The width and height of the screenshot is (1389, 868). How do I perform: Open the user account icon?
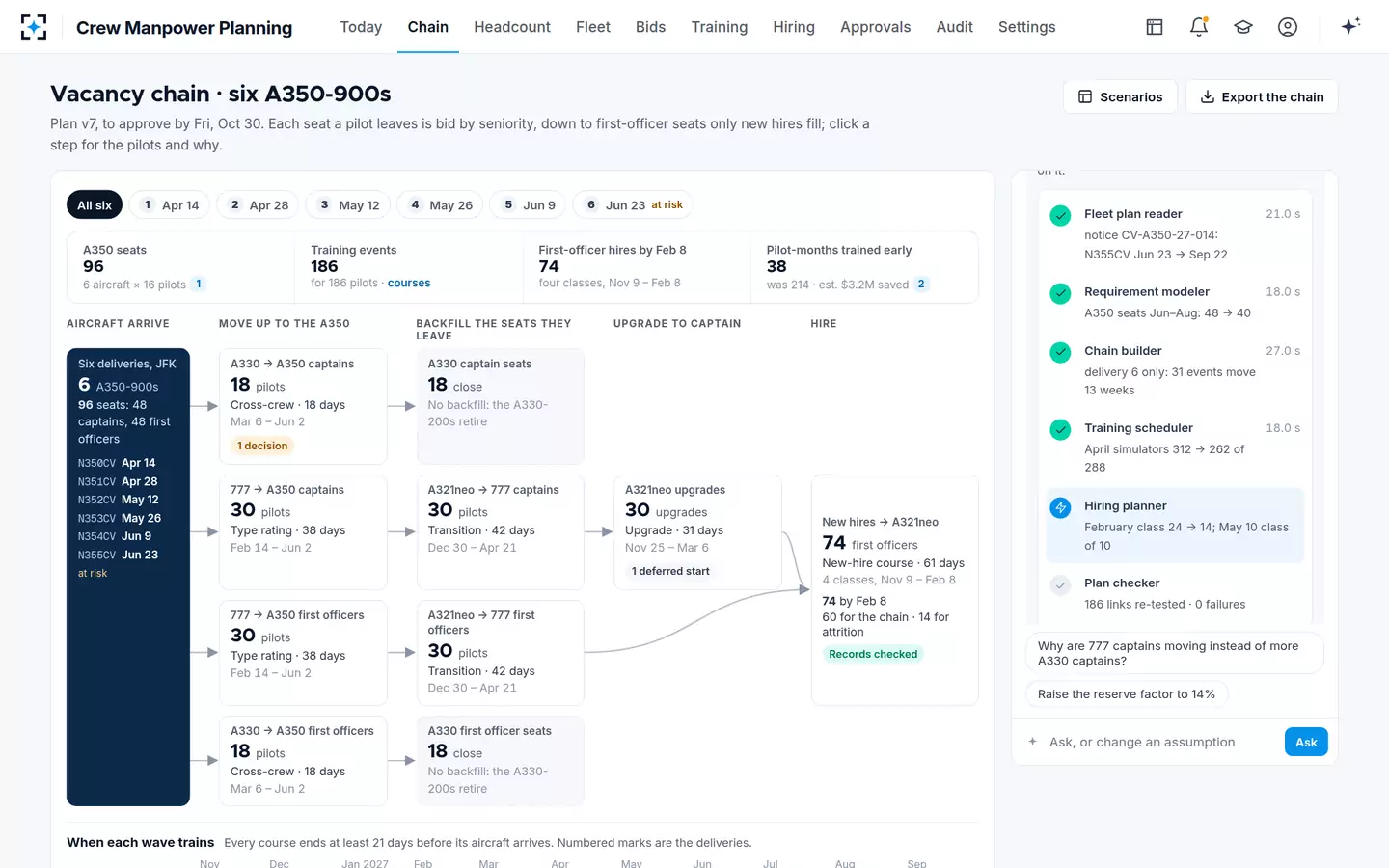(x=1288, y=27)
